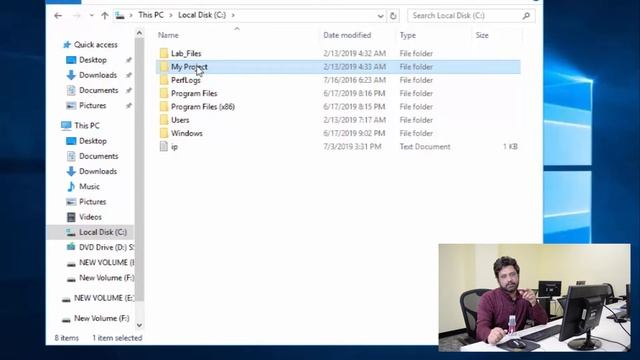Screen dimensions: 640x360
Task: Open pinned Pictures under Quick access
Action: point(93,106)
